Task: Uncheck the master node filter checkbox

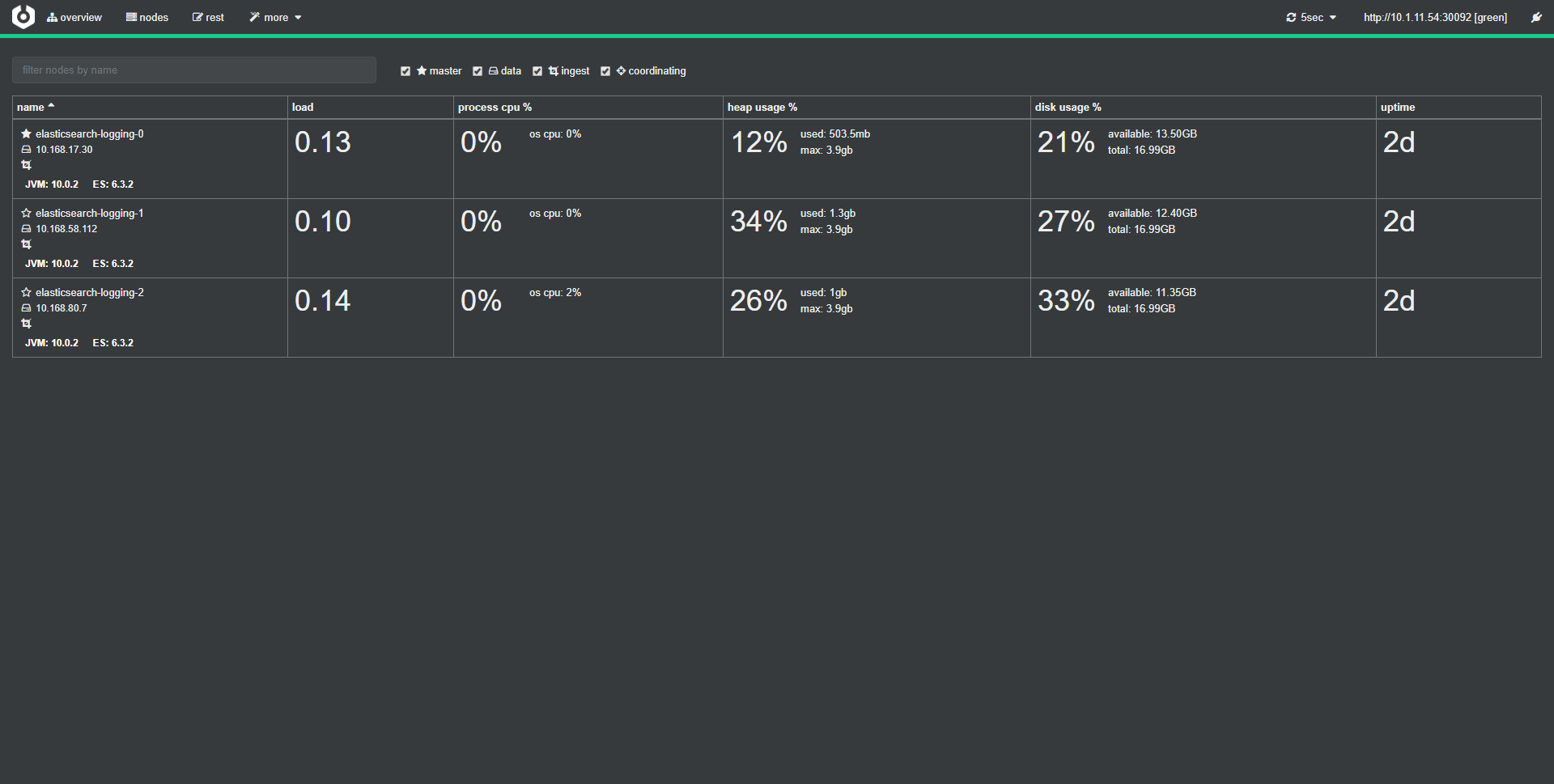Action: [405, 71]
